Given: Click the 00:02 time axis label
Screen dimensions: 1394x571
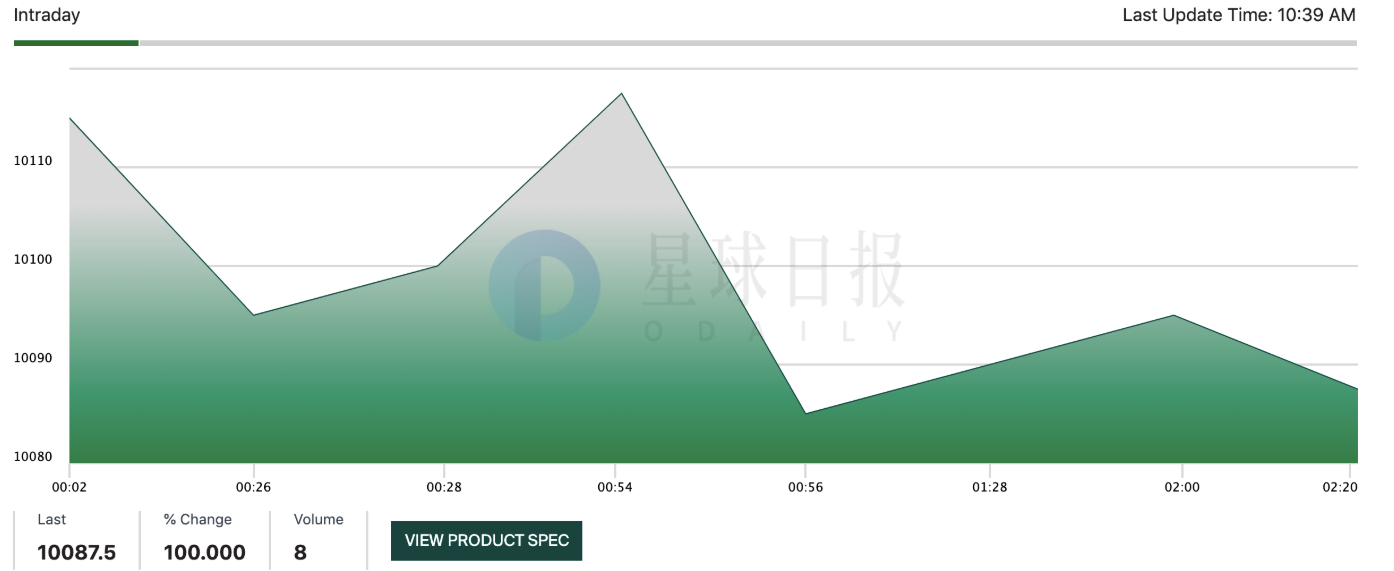Looking at the screenshot, I should pyautogui.click(x=69, y=487).
